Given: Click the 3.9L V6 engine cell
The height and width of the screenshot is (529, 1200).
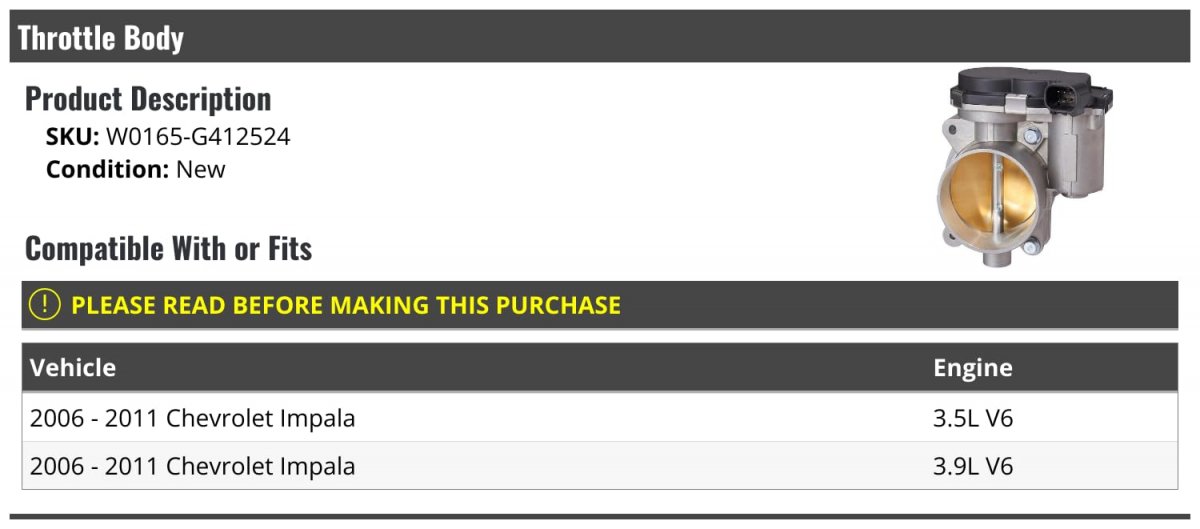Looking at the screenshot, I should pos(973,466).
